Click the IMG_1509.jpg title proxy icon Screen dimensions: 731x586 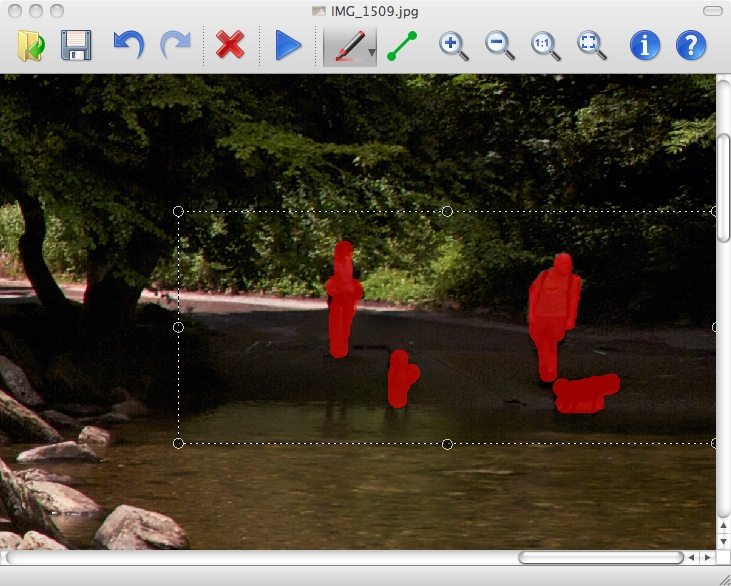point(318,11)
